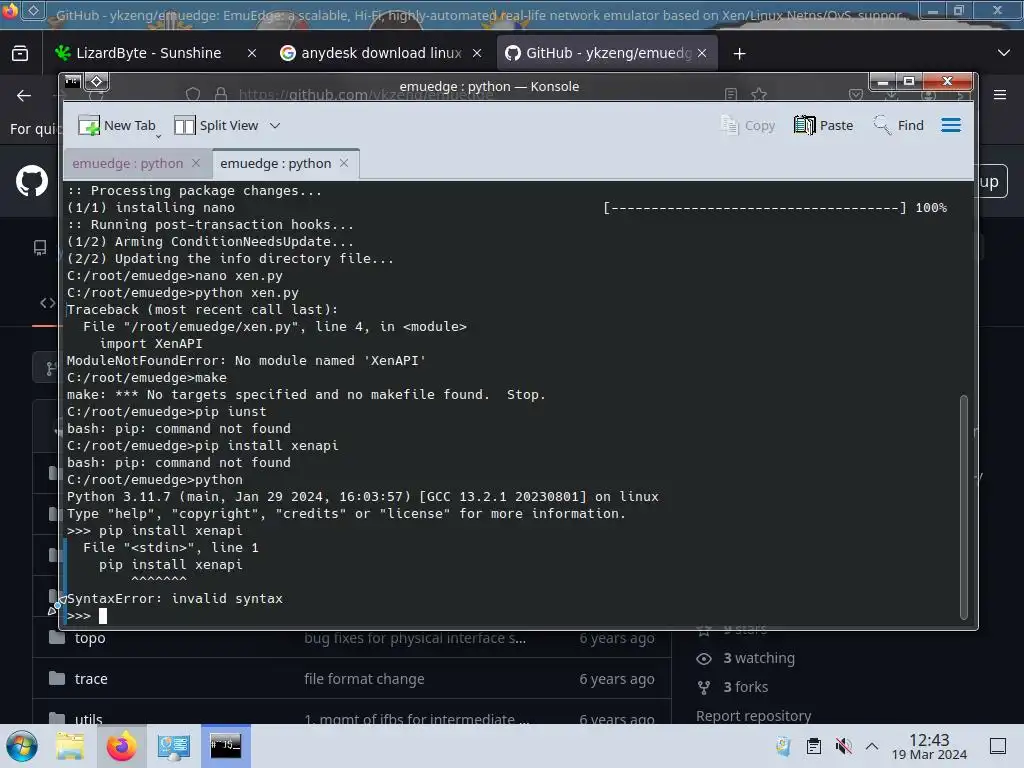Close the anydesk download linux tab
Image resolution: width=1024 pixels, height=768 pixels.
[x=477, y=53]
